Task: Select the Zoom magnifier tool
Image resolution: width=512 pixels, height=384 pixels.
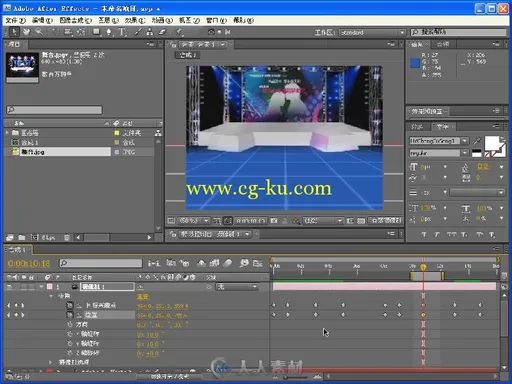Action: click(x=39, y=32)
